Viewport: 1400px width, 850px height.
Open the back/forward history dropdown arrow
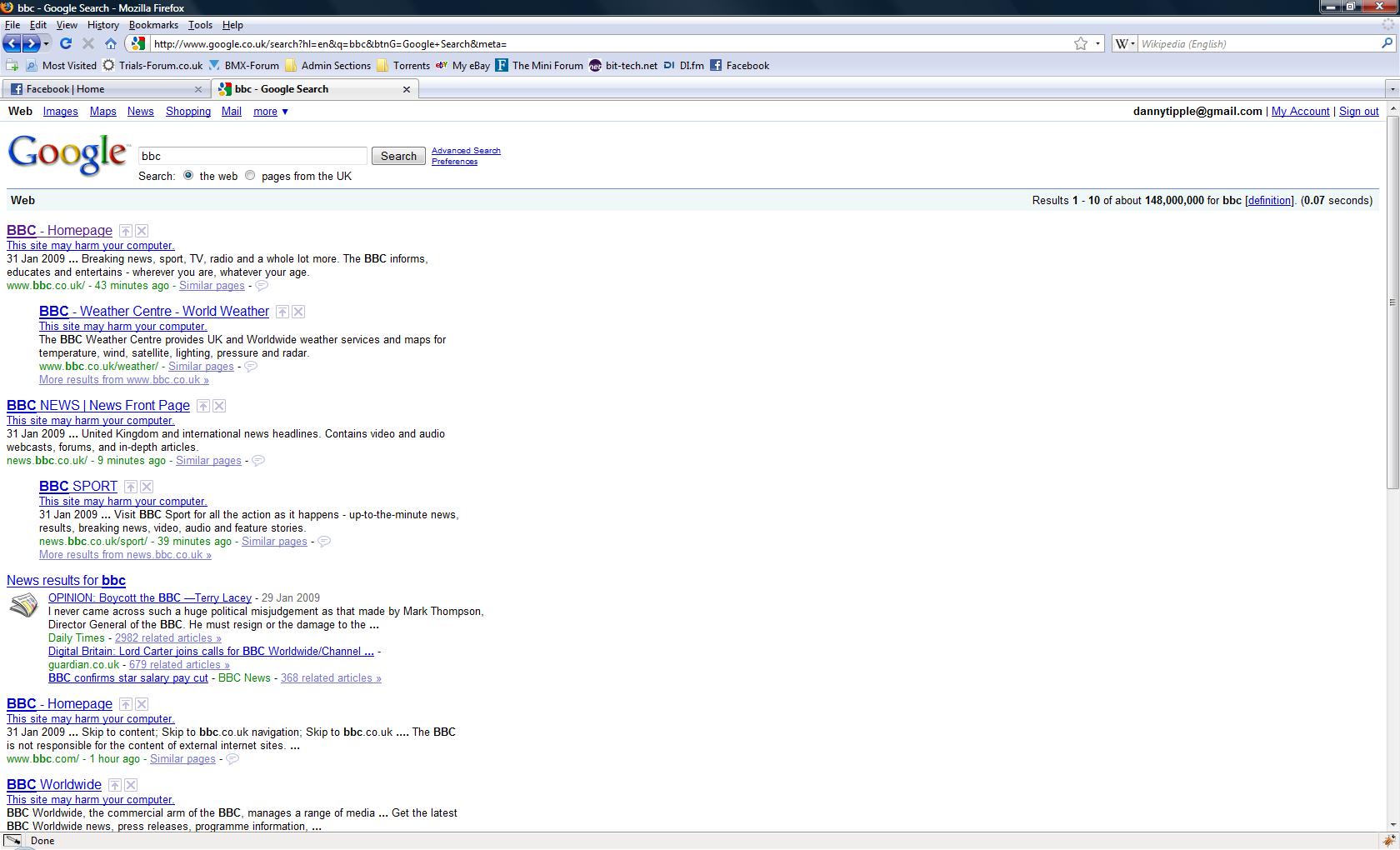click(x=47, y=43)
